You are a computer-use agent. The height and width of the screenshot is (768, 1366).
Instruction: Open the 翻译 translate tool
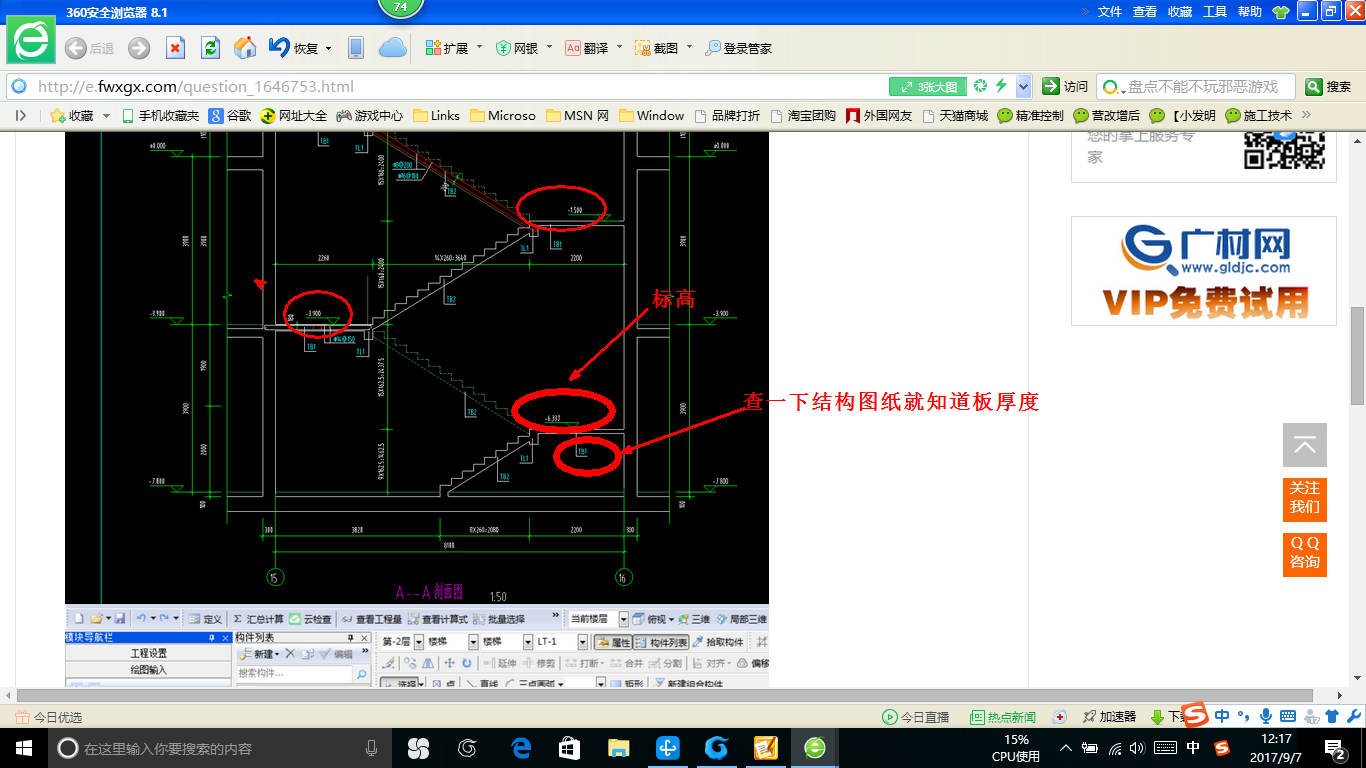pyautogui.click(x=587, y=48)
